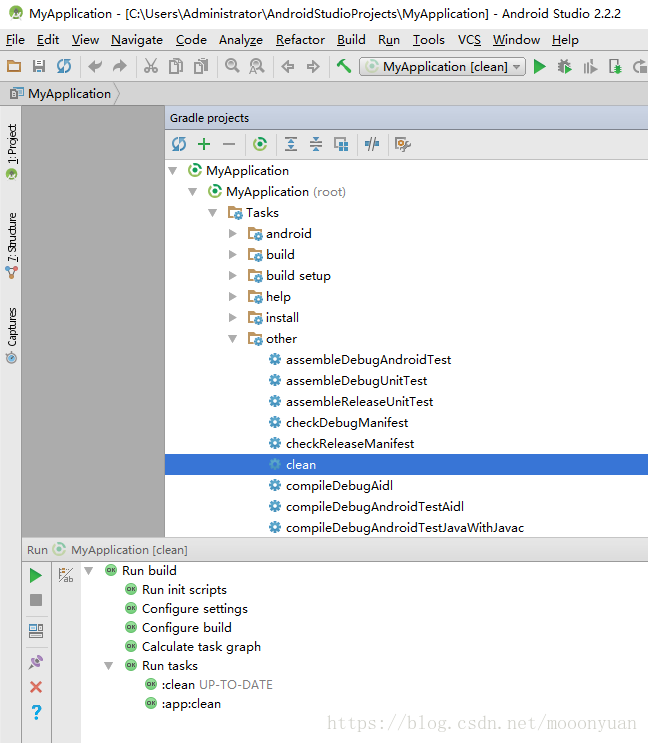Click the minus icon to detach Gradle project
Image resolution: width=648 pixels, height=743 pixels.
229,144
